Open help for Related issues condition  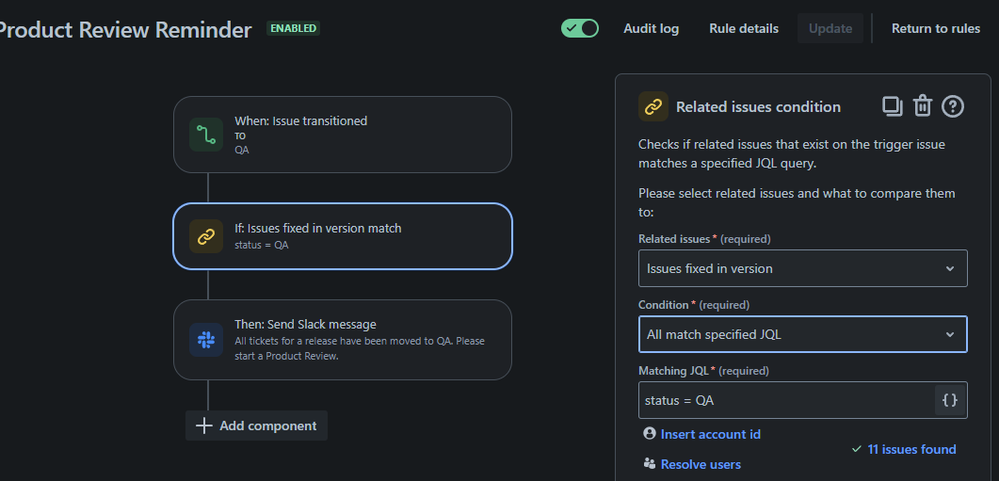coord(953,106)
